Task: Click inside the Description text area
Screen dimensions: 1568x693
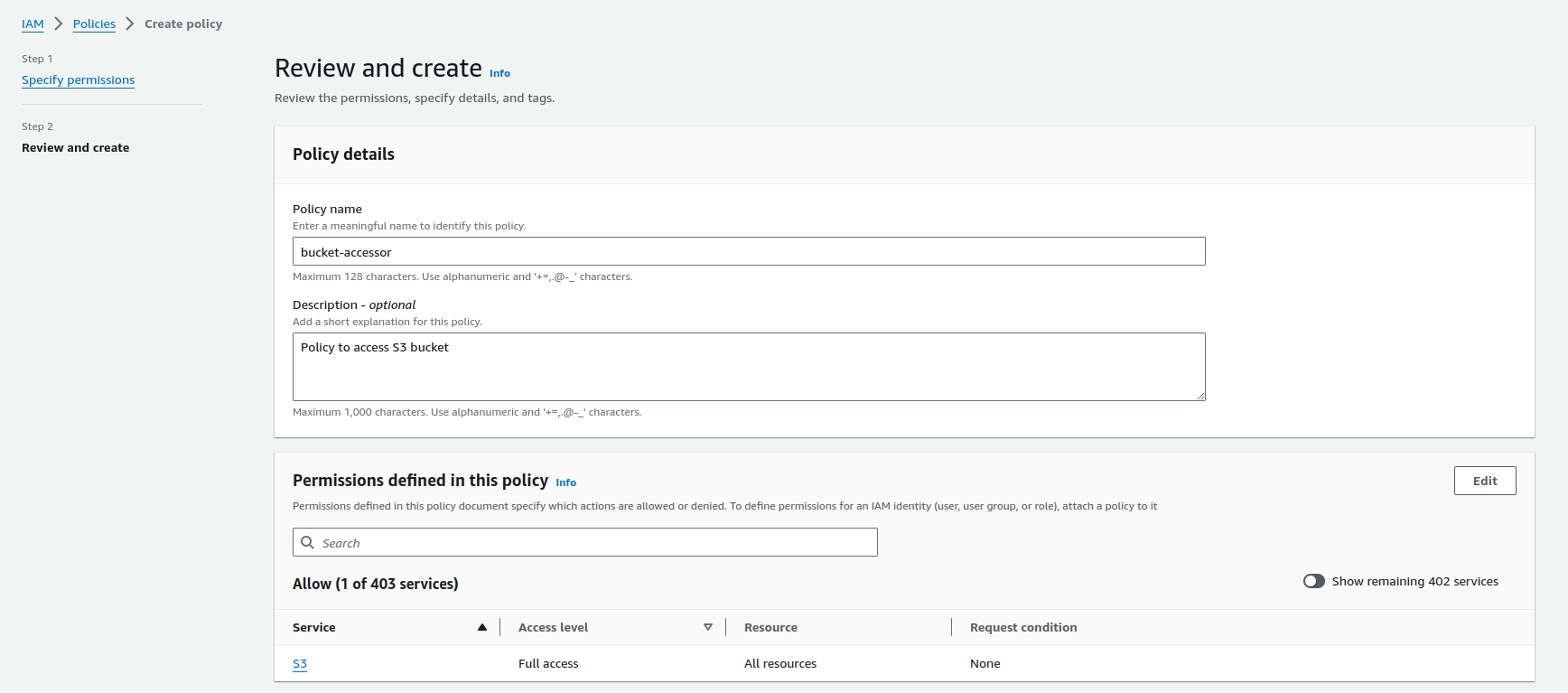Action: (x=748, y=367)
